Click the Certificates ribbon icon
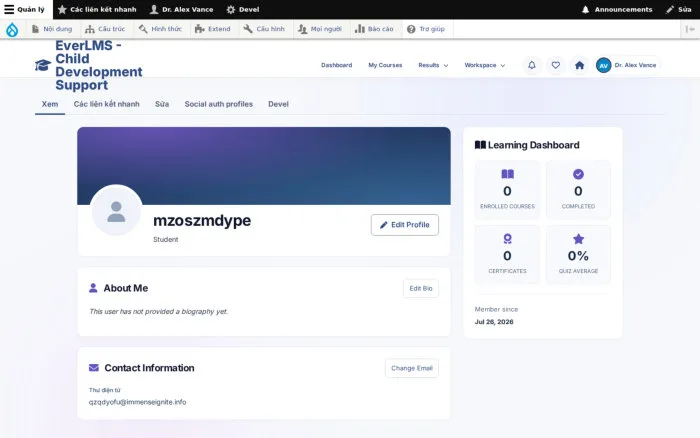This screenshot has width=700, height=438. 508,239
